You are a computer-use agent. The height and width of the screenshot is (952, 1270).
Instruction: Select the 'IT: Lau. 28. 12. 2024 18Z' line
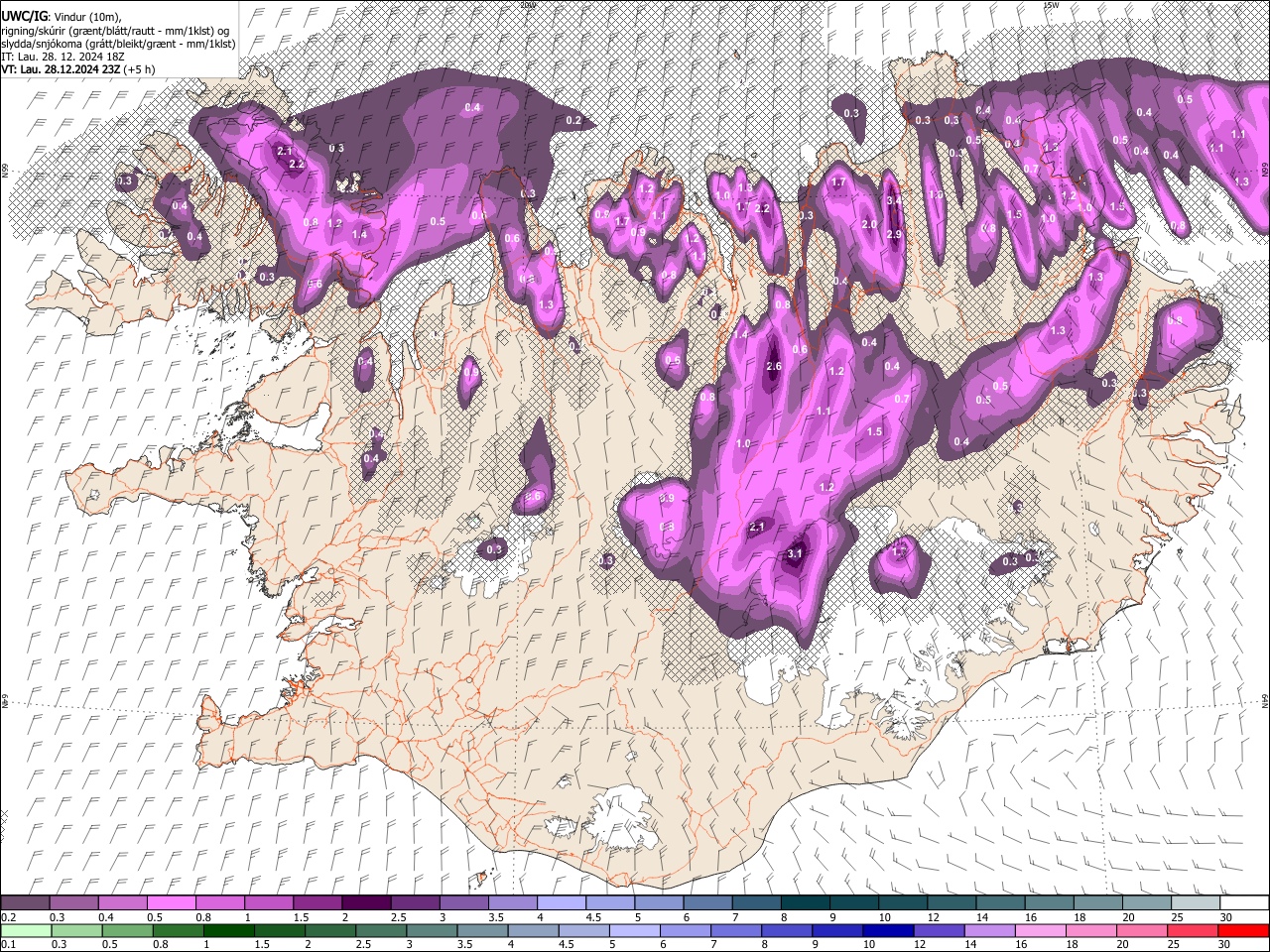point(63,57)
